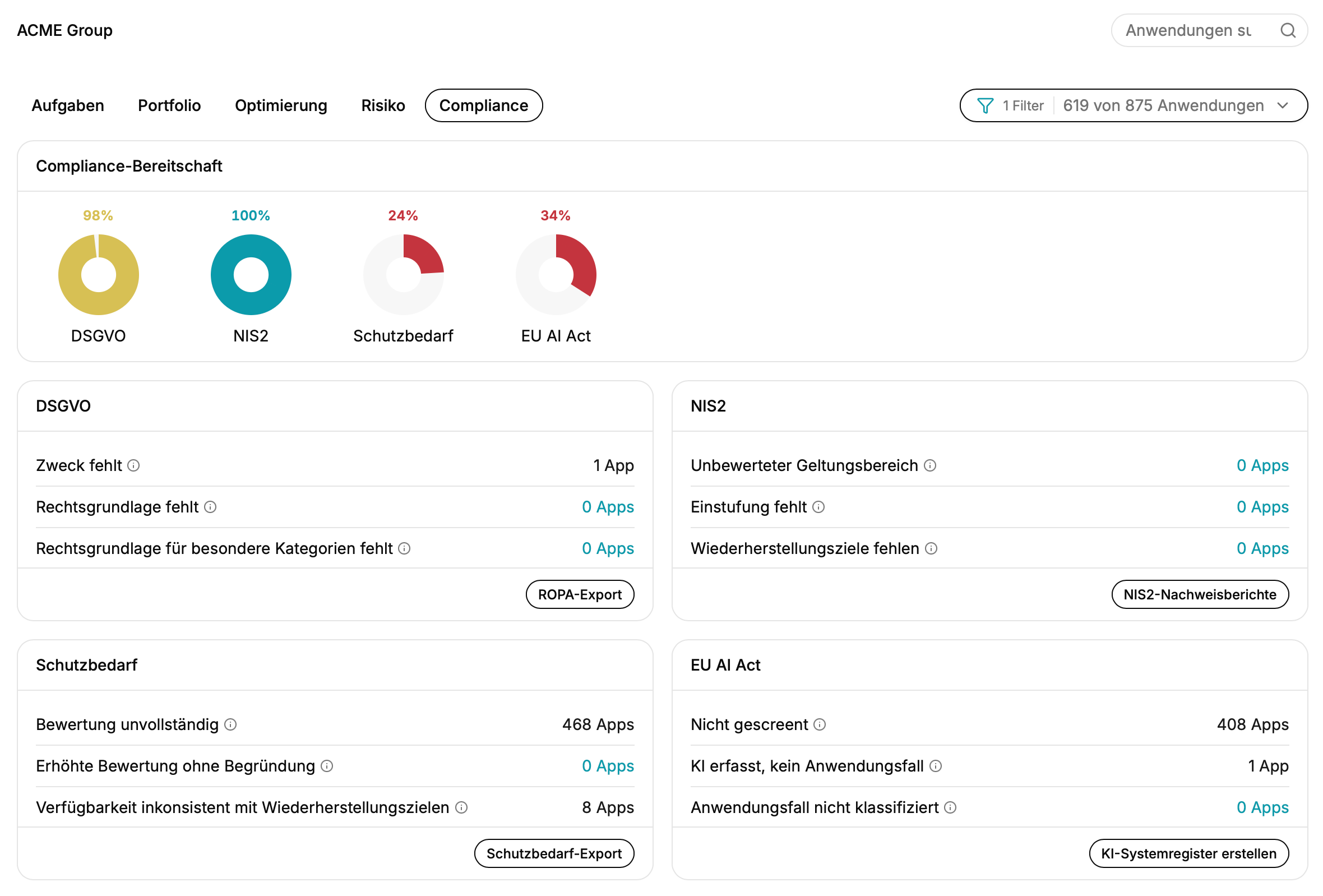The image size is (1323, 896).
Task: Open info icon beside Rechtsgrundlage fehlt
Action: [211, 507]
